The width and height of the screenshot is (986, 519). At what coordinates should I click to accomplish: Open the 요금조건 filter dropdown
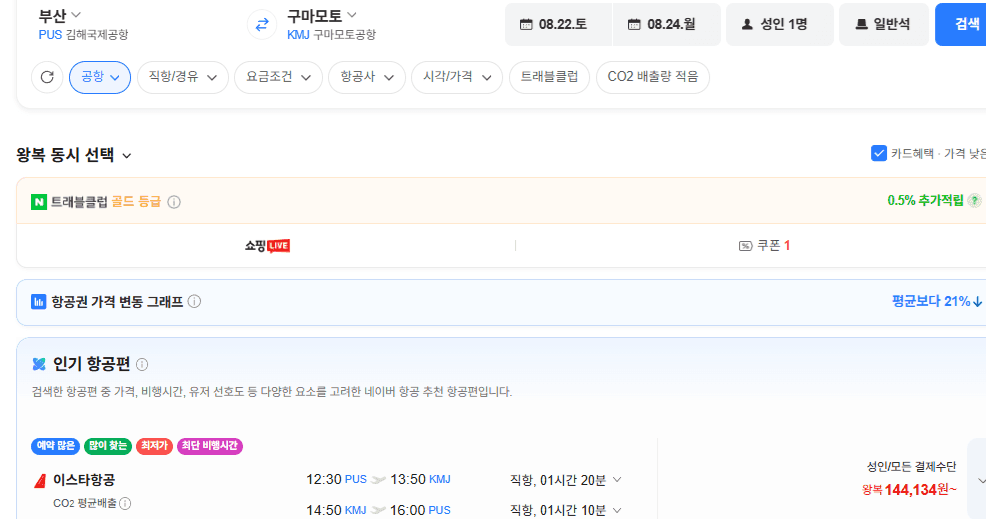coord(278,77)
